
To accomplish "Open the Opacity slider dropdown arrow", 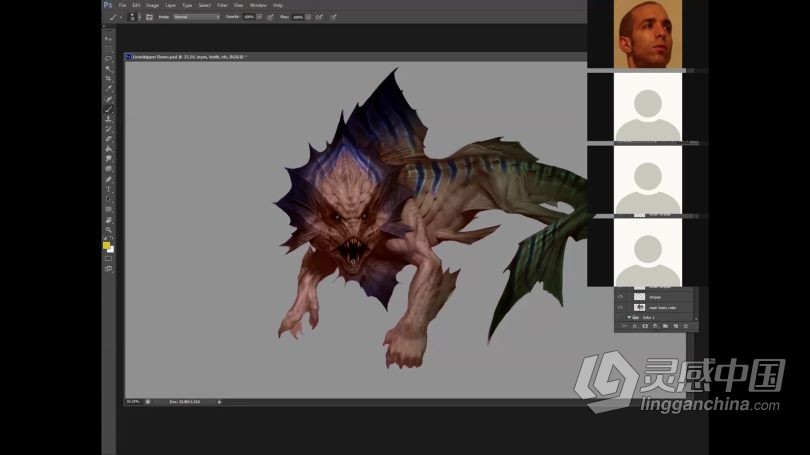I will (x=259, y=17).
